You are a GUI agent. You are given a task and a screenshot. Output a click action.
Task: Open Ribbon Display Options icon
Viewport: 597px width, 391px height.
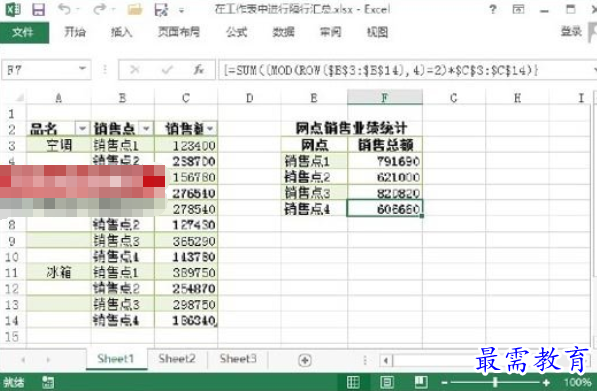click(x=518, y=9)
